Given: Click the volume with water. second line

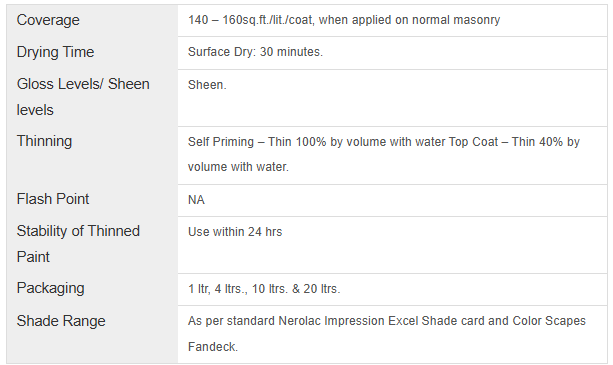Looking at the screenshot, I should 238,167.
